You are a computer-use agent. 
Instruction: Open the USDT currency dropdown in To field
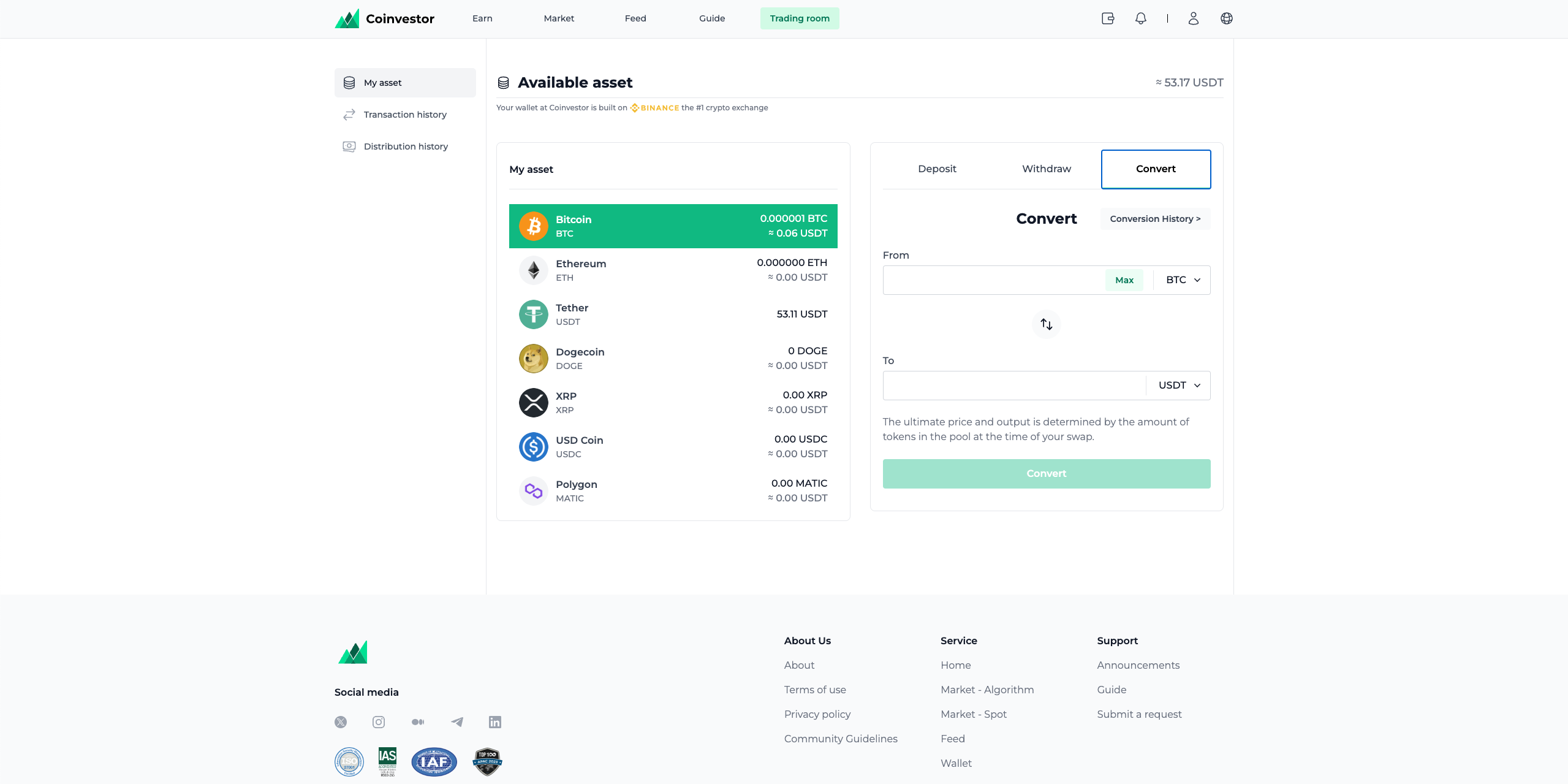[1178, 385]
